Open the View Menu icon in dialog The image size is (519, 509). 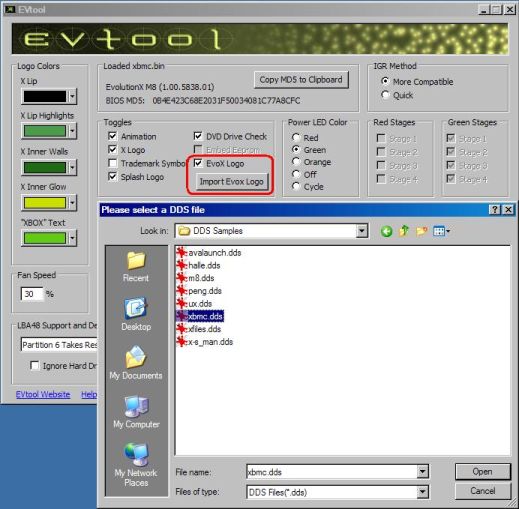[441, 231]
